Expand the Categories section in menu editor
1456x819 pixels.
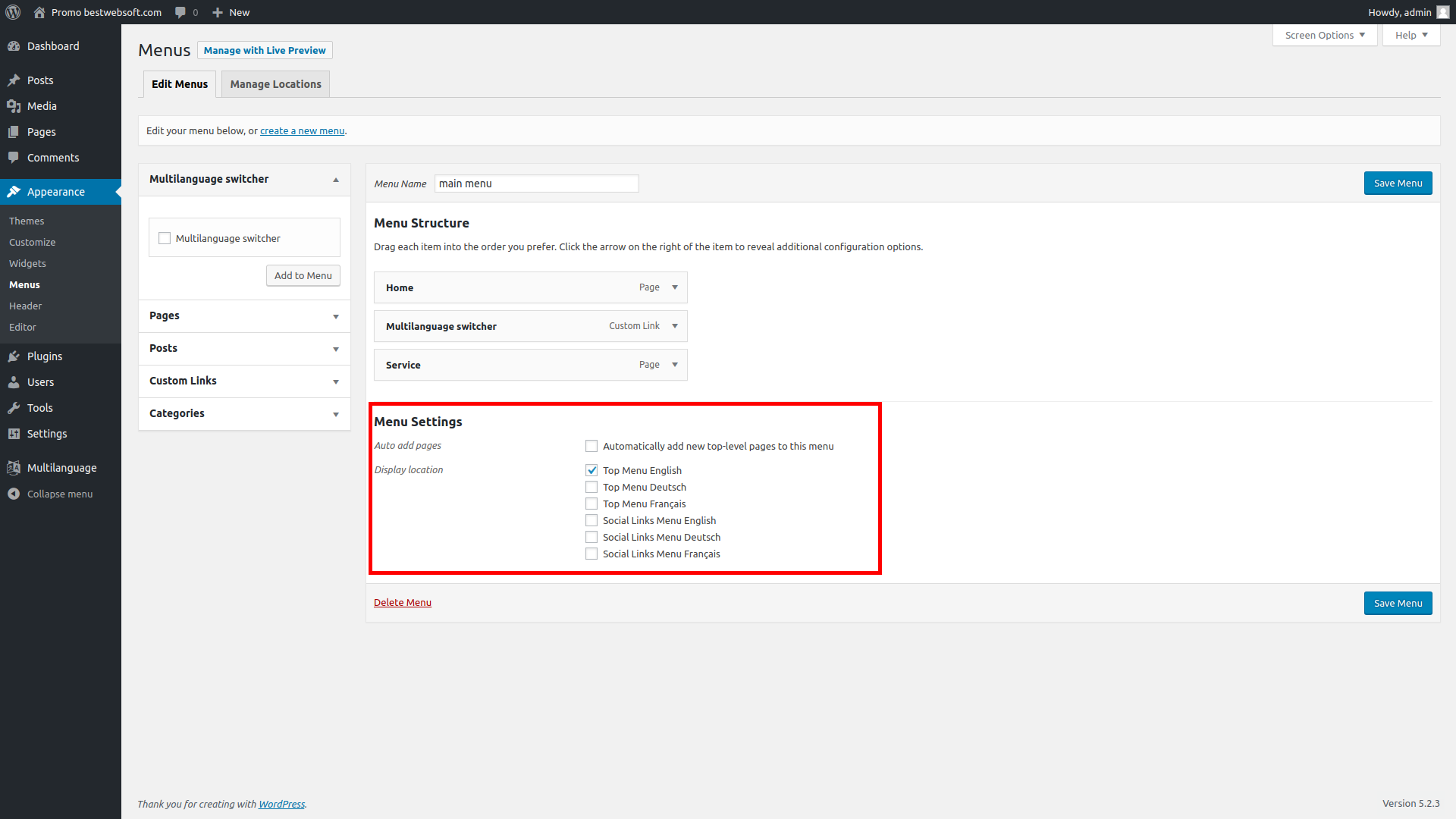click(336, 413)
